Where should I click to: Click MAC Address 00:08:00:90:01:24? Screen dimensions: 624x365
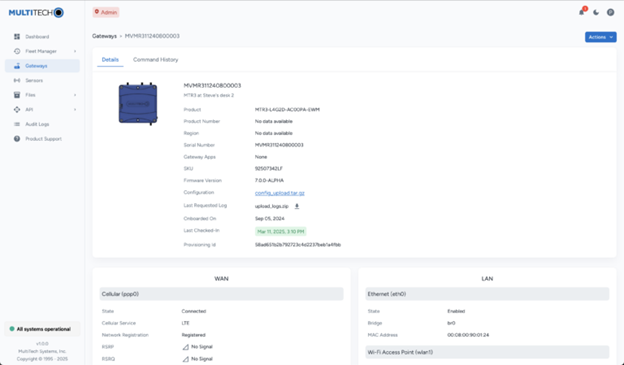point(468,335)
